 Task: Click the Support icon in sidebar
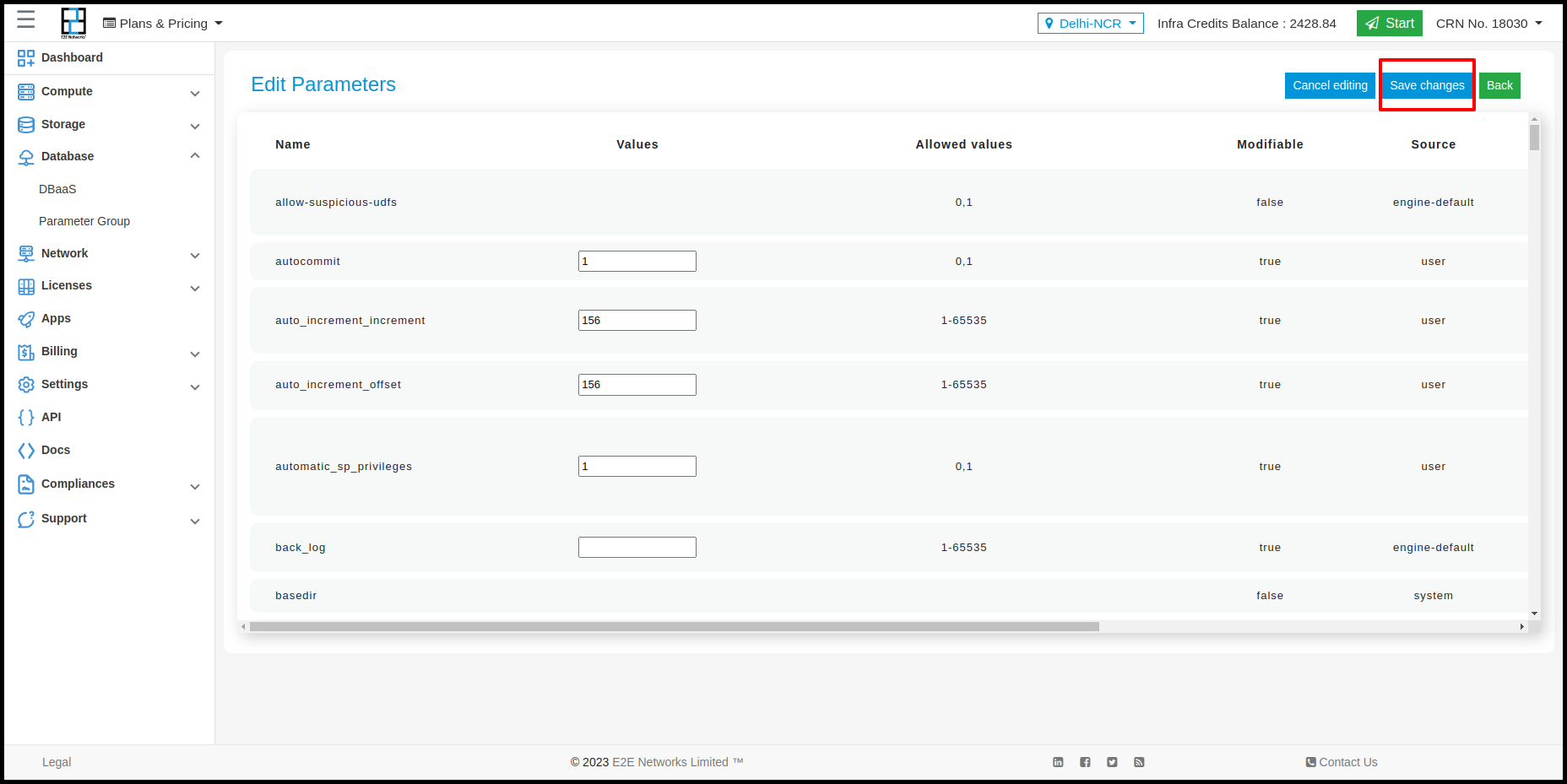point(26,519)
